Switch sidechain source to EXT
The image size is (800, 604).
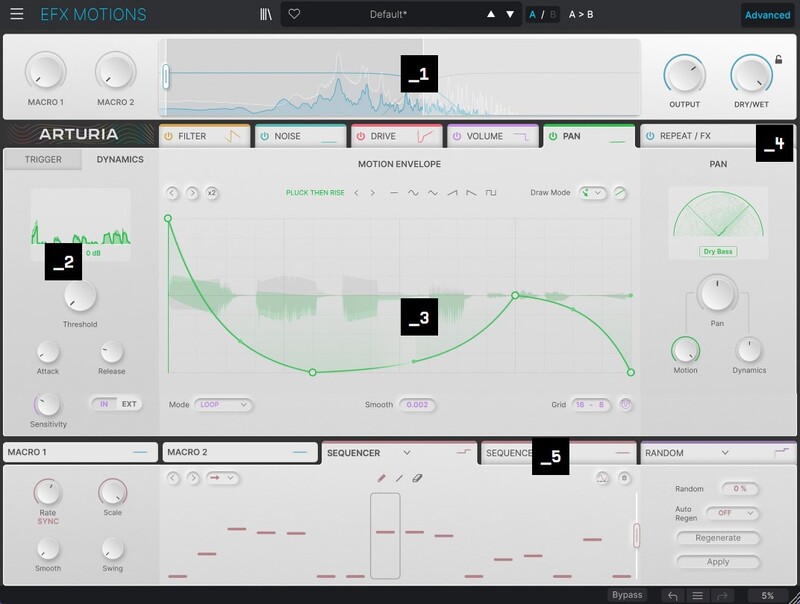129,404
